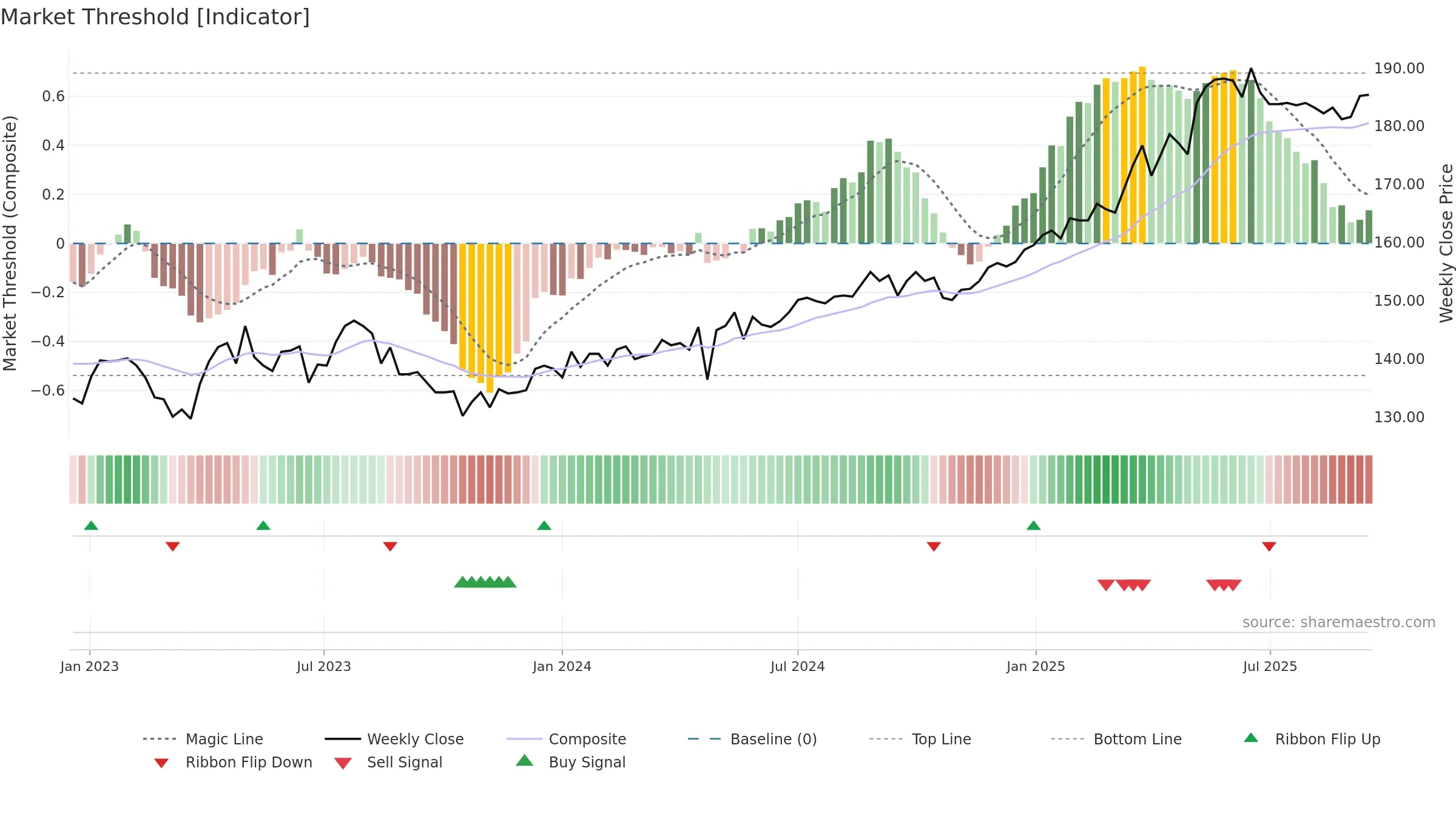This screenshot has width=1456, height=819.
Task: Click the Jan 2025 x-axis label
Action: [1036, 666]
